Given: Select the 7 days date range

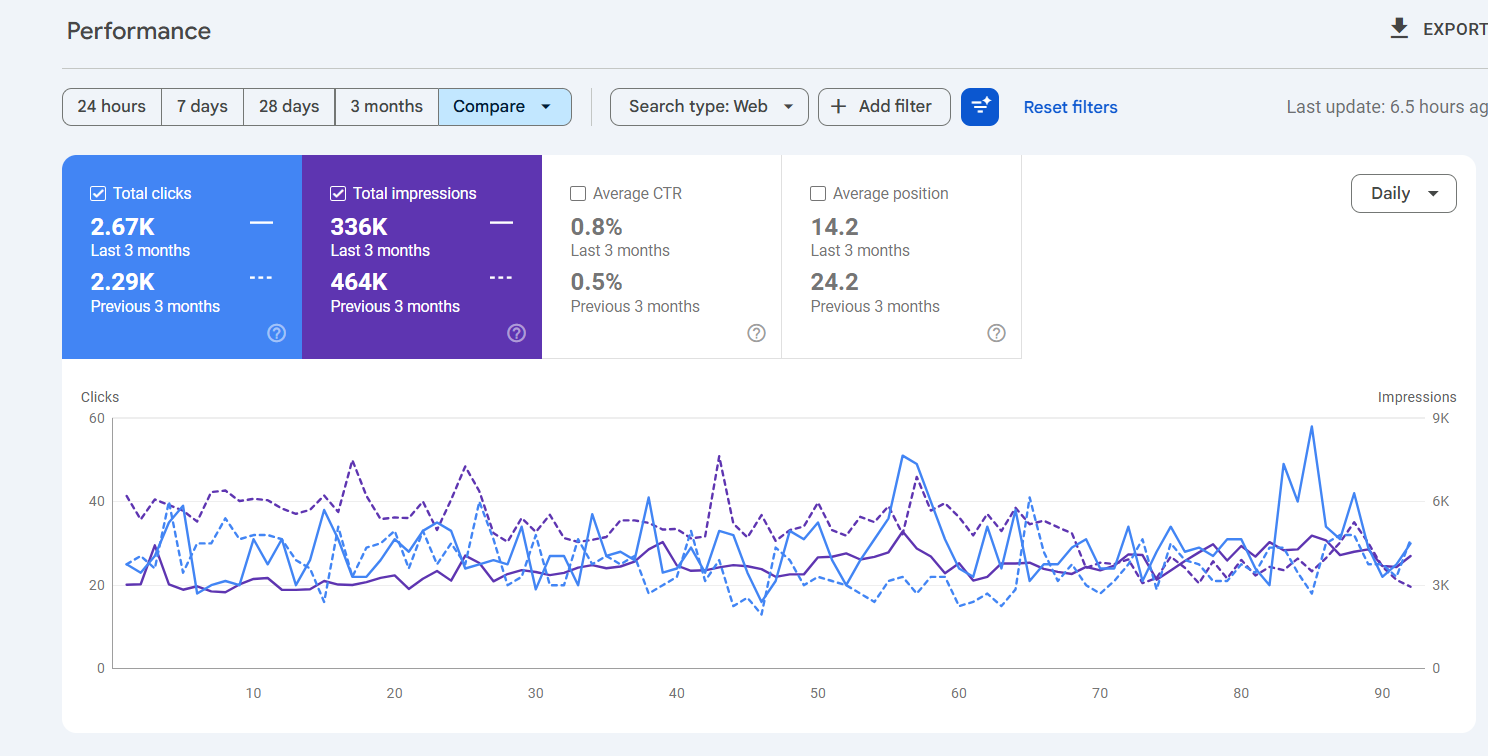Looking at the screenshot, I should 202,107.
